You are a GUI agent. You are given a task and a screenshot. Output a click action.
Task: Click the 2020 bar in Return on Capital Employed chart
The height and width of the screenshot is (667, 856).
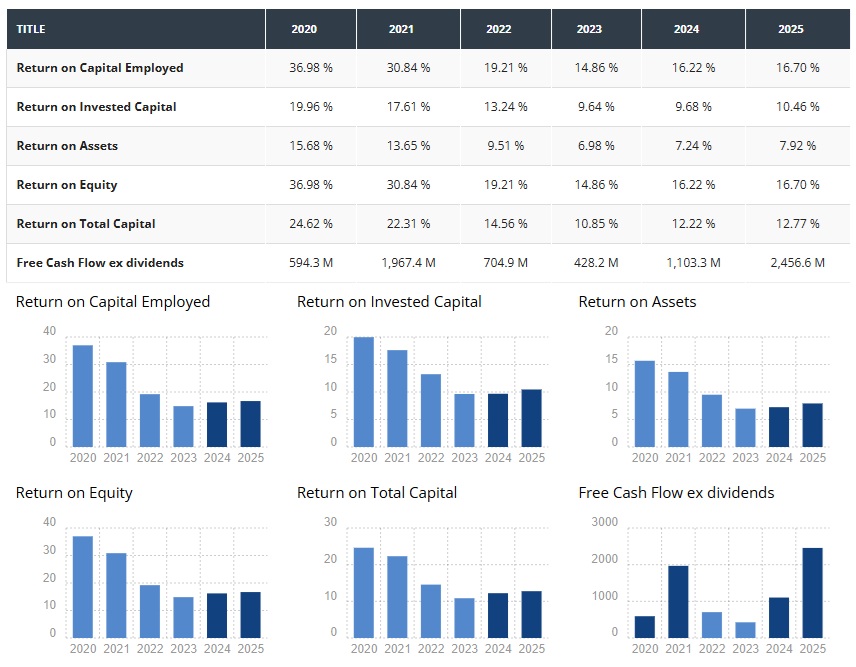[83, 396]
